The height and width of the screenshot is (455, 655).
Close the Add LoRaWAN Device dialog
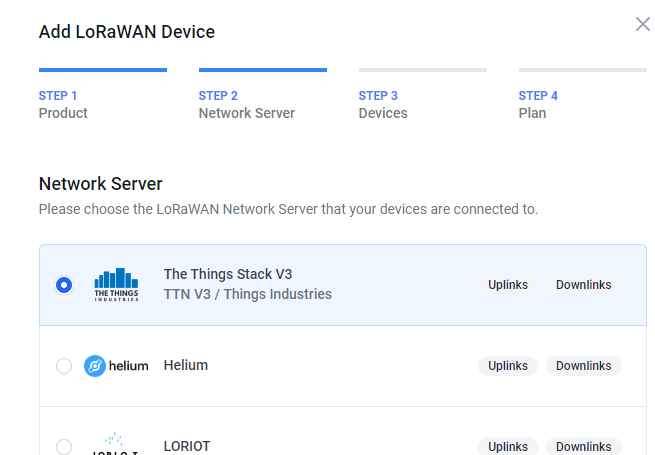[x=642, y=24]
